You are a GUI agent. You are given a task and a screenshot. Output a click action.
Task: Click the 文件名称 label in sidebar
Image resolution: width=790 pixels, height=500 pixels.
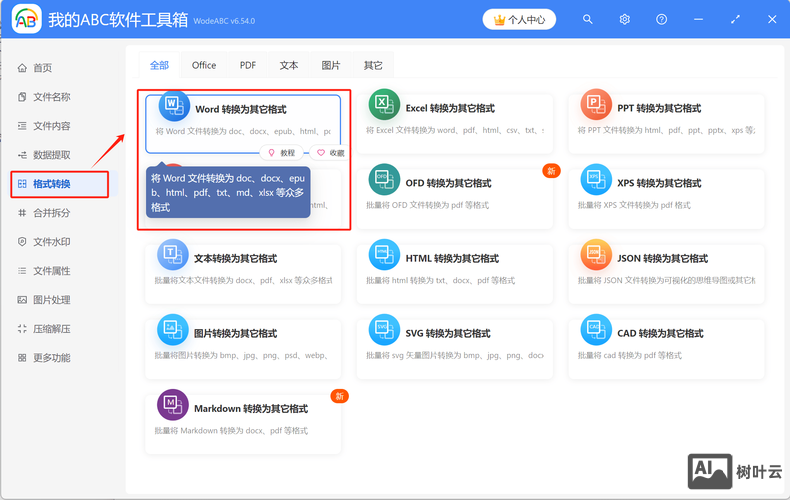[x=52, y=97]
